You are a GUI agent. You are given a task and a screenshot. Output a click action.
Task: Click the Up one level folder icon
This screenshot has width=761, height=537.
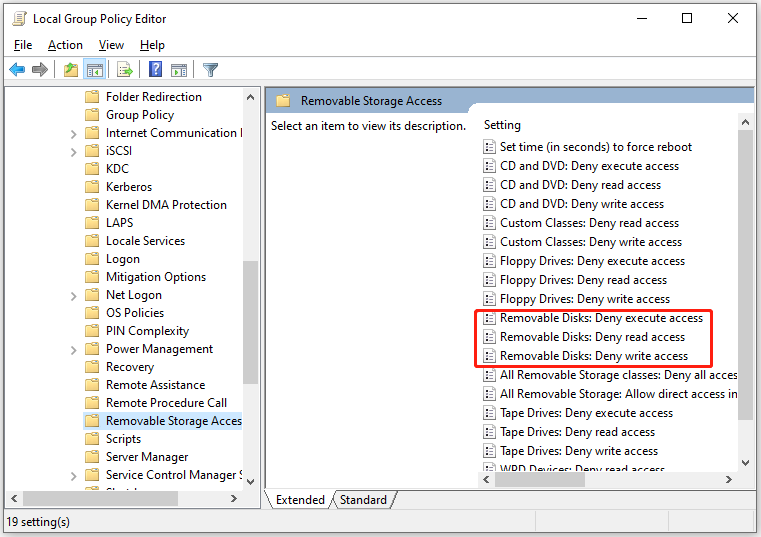[x=71, y=69]
